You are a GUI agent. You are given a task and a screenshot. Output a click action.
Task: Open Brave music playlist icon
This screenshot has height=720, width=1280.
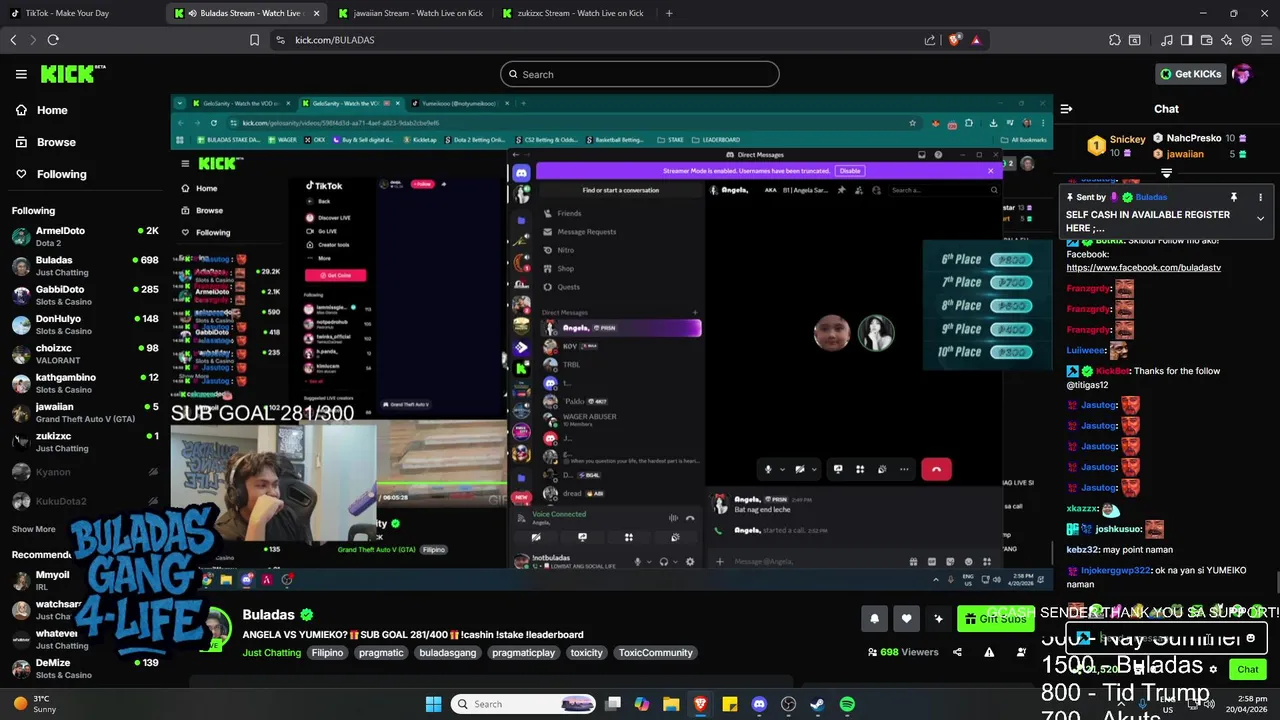[1166, 40]
